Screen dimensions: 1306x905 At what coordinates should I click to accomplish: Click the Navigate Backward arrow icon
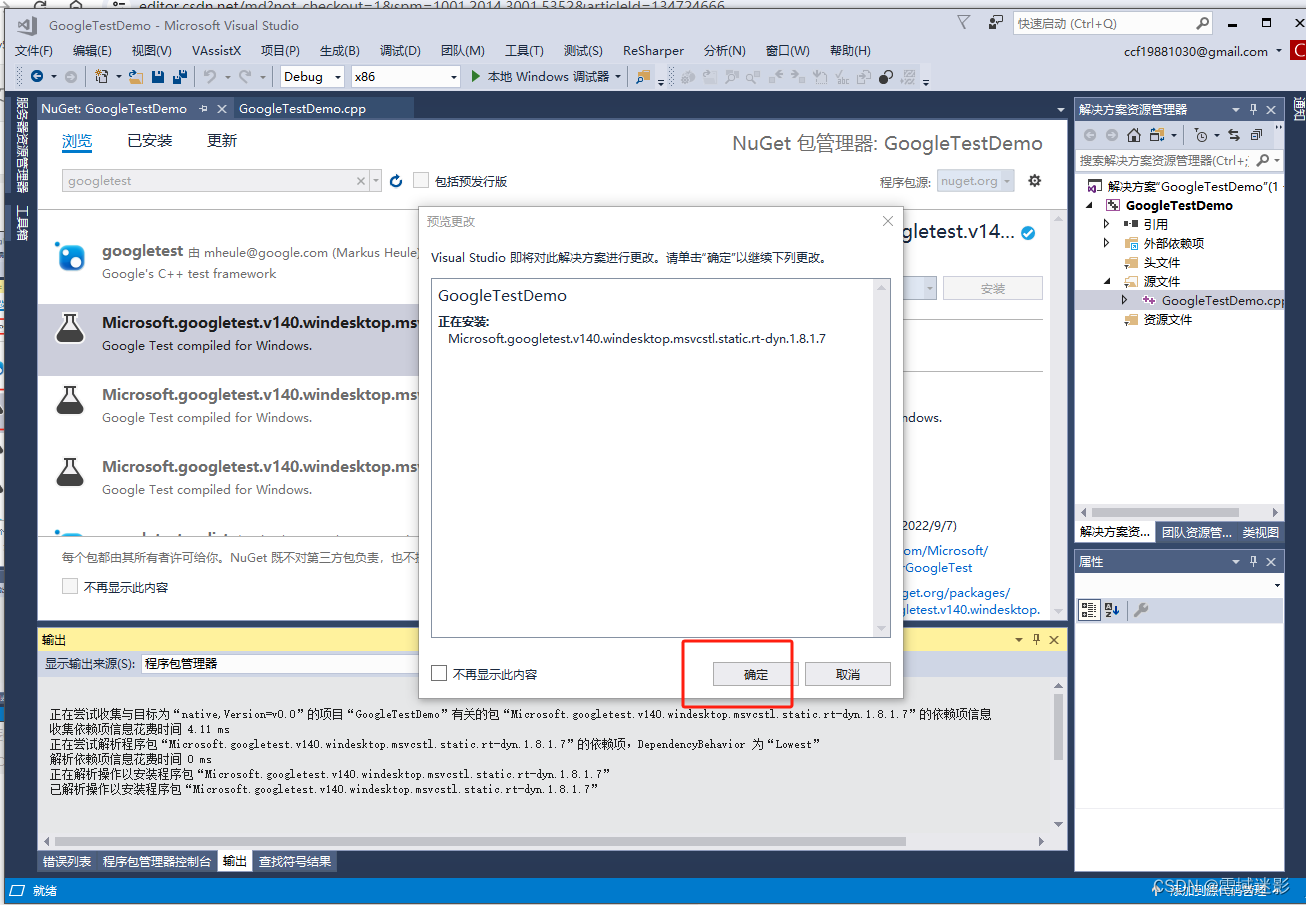tap(37, 76)
